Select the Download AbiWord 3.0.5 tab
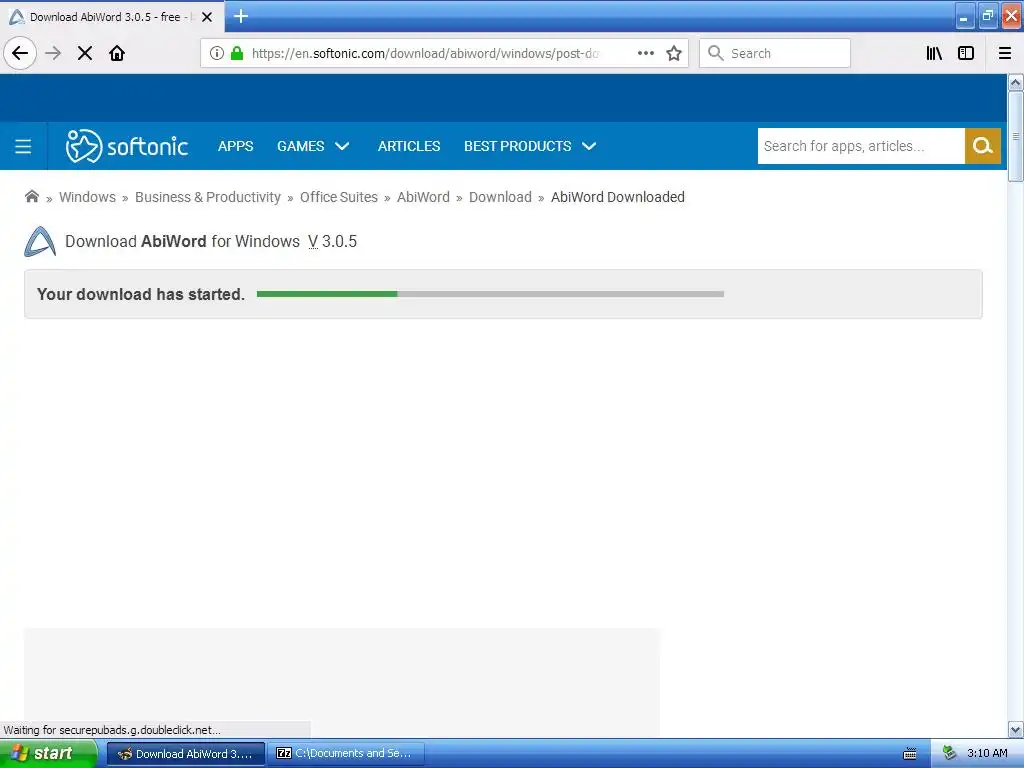Screen dimensions: 1024x768 [112, 17]
